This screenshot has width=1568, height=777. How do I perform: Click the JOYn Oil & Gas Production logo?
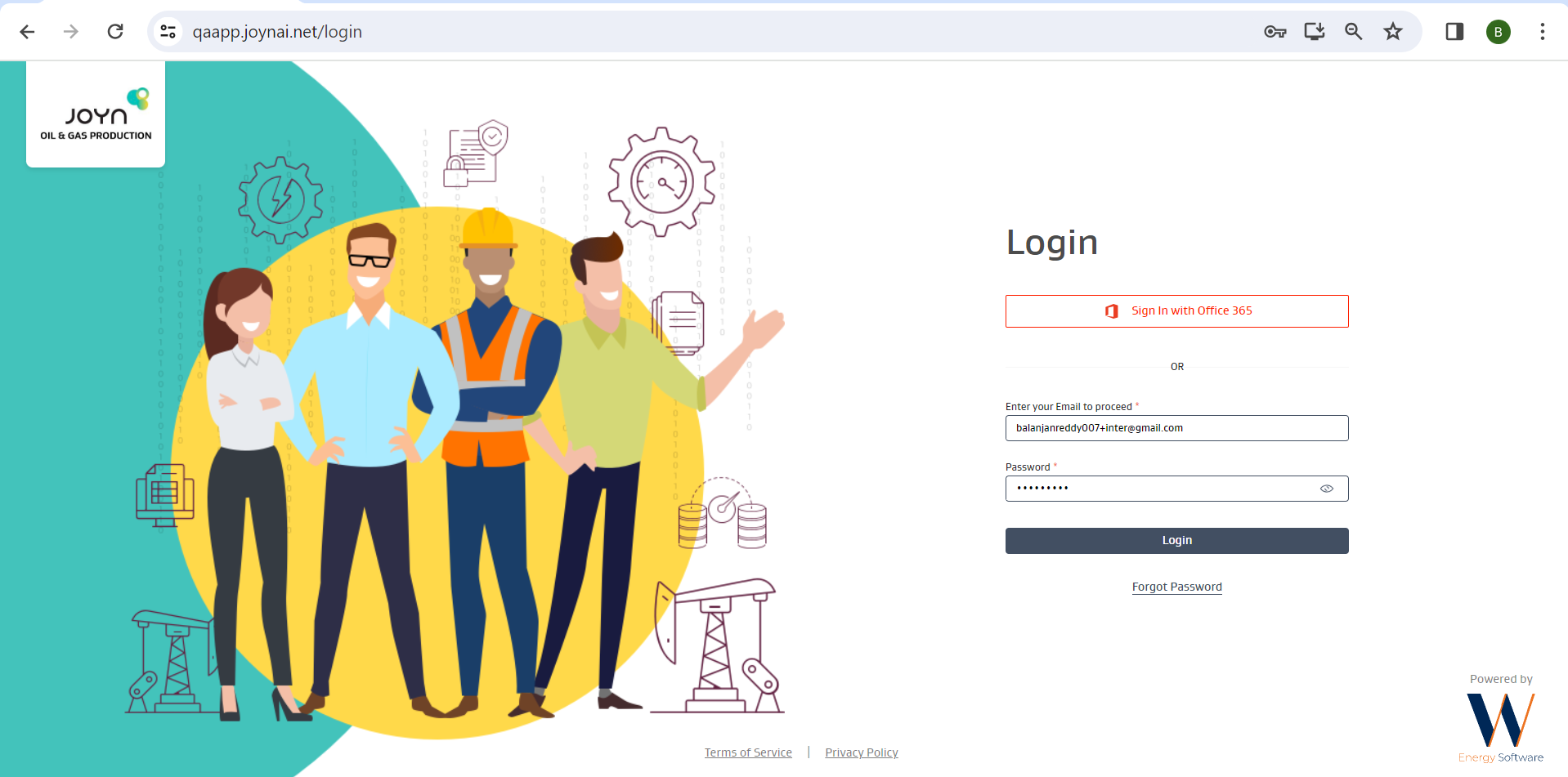[96, 115]
